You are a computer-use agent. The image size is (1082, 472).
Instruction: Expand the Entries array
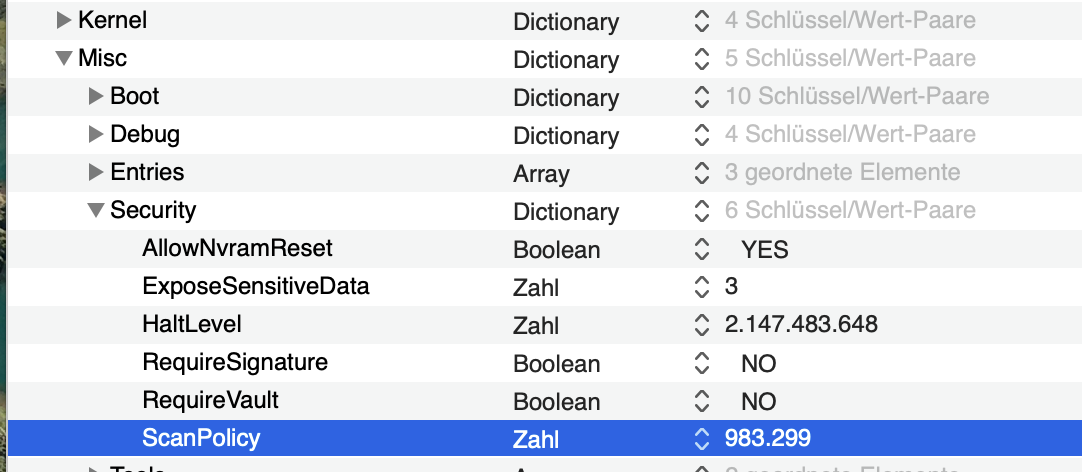click(96, 173)
